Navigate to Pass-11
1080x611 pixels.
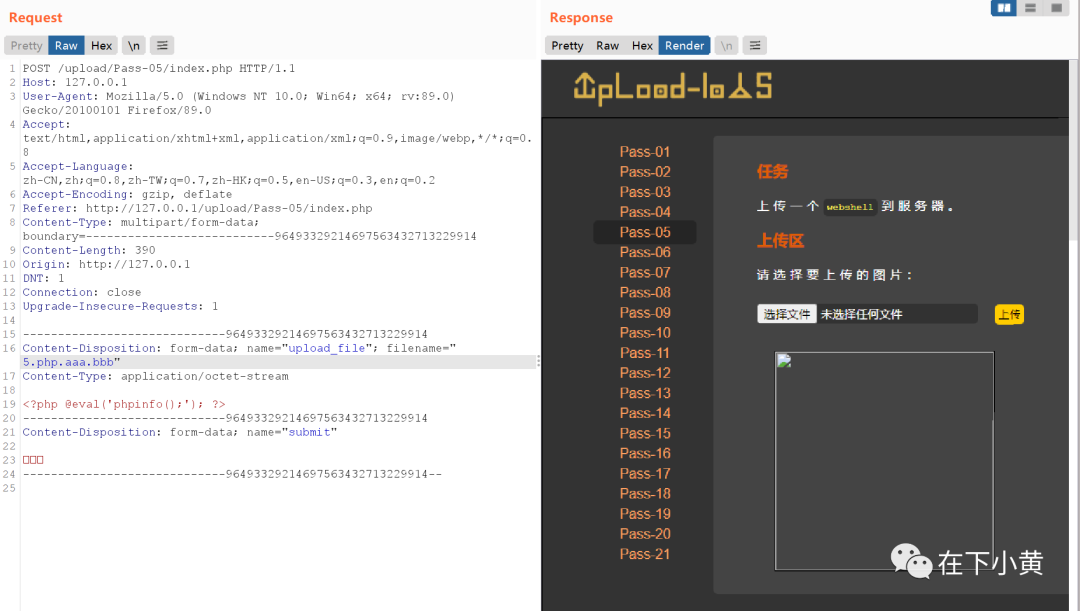click(x=645, y=353)
